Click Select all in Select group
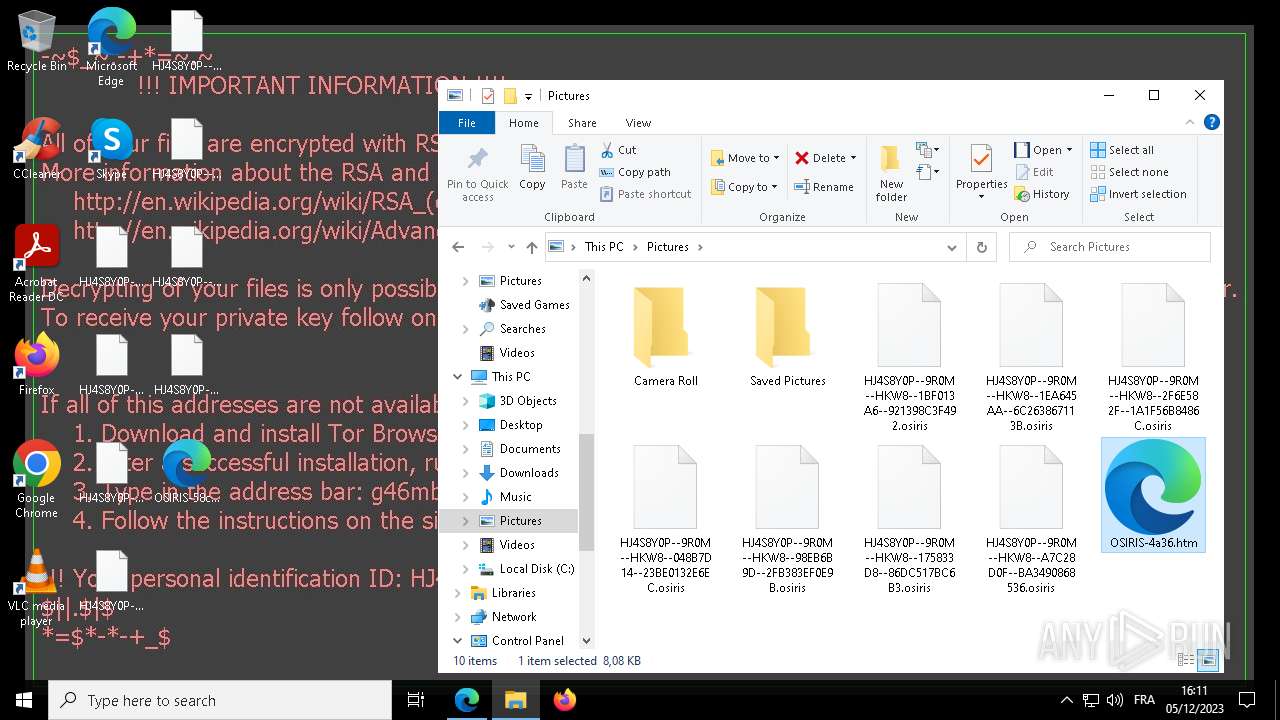The height and width of the screenshot is (720, 1280). coord(1122,150)
